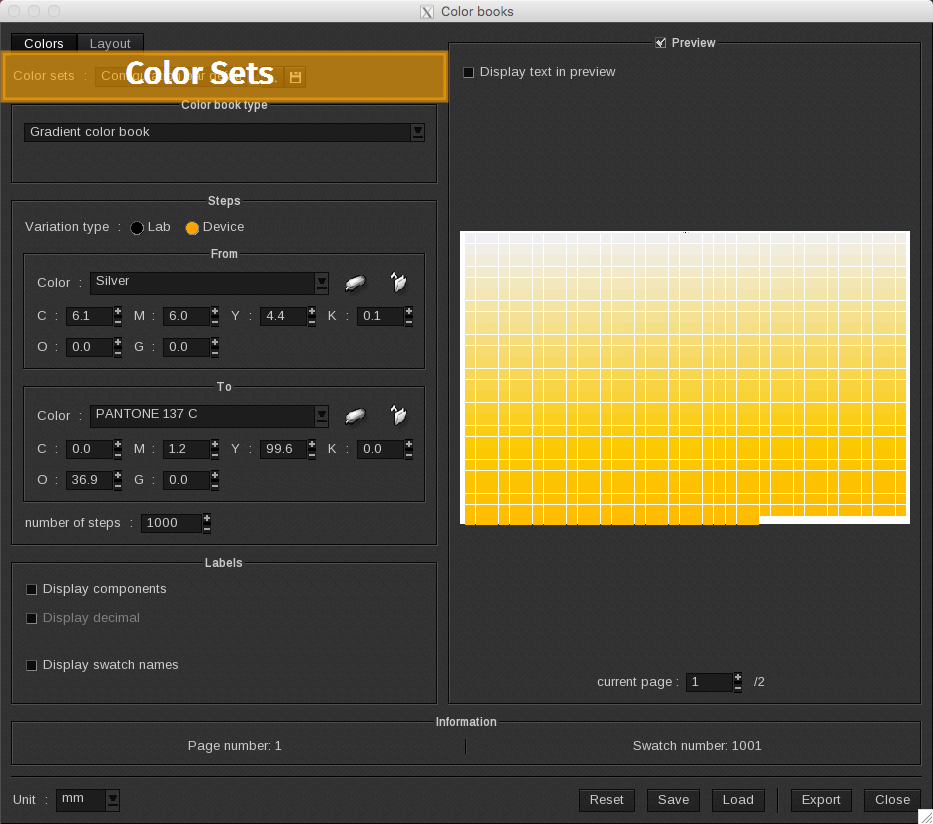Click the save icon beside Color sets
933x824 pixels.
(x=295, y=77)
